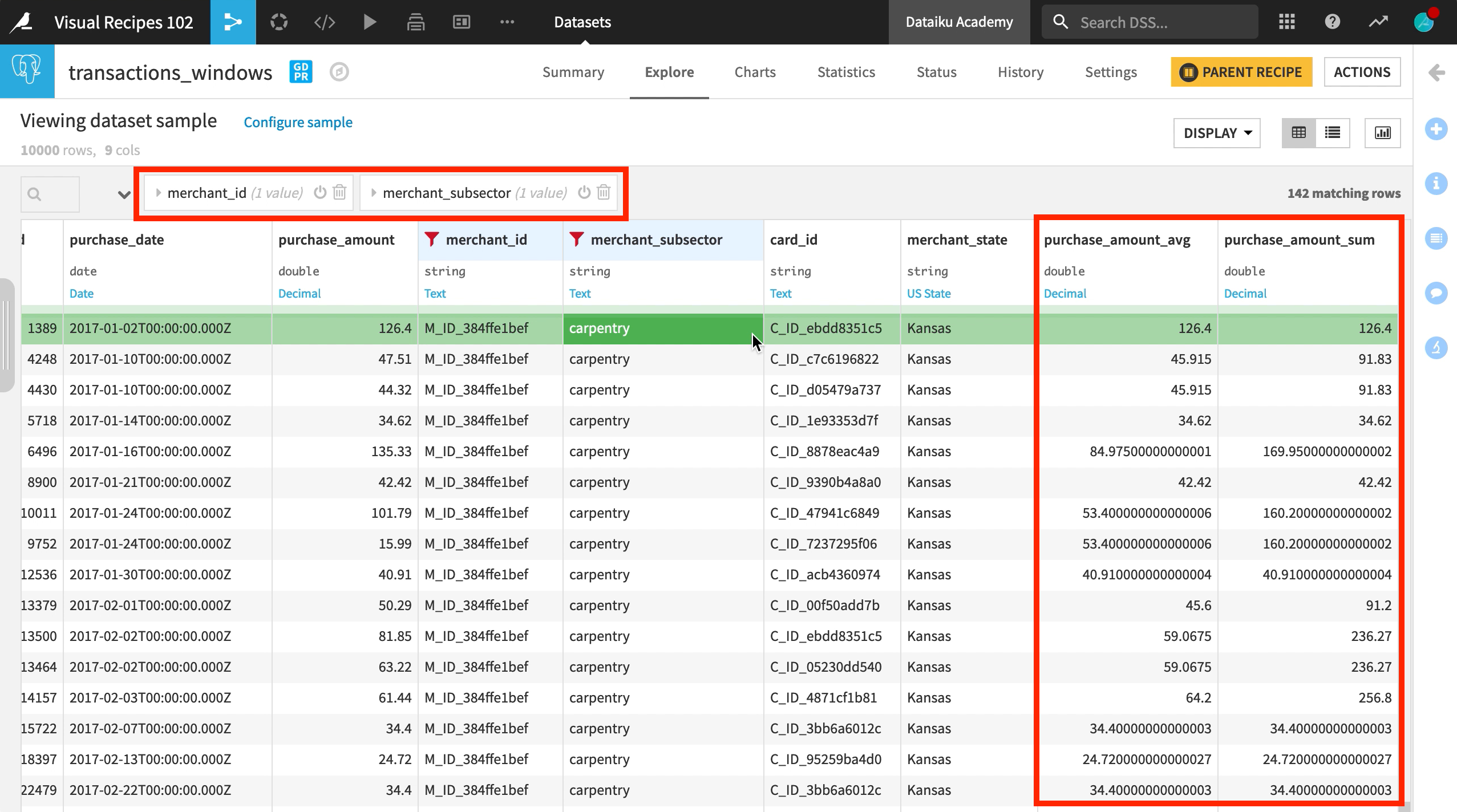The height and width of the screenshot is (812, 1457).
Task: Switch to list view layout toggle
Action: (1333, 133)
